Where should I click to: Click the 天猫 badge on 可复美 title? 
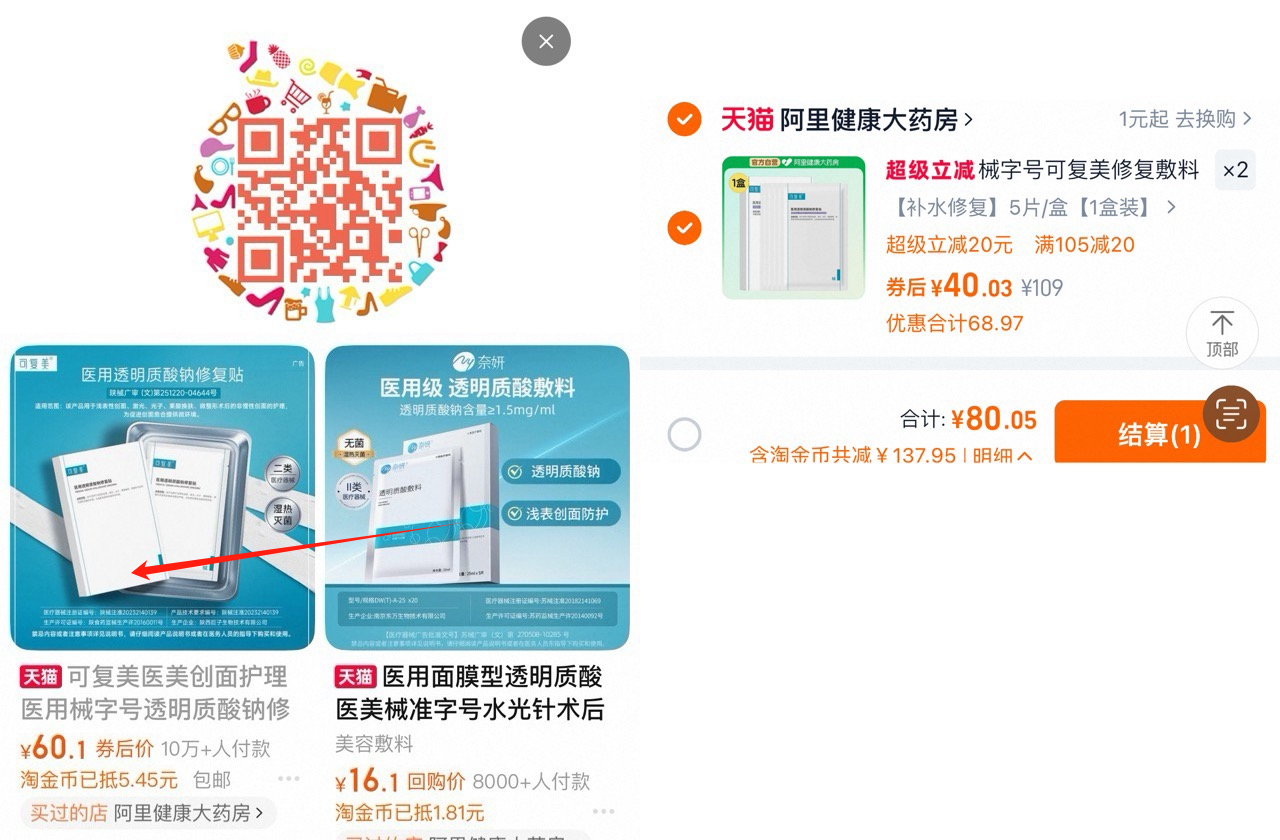41,677
